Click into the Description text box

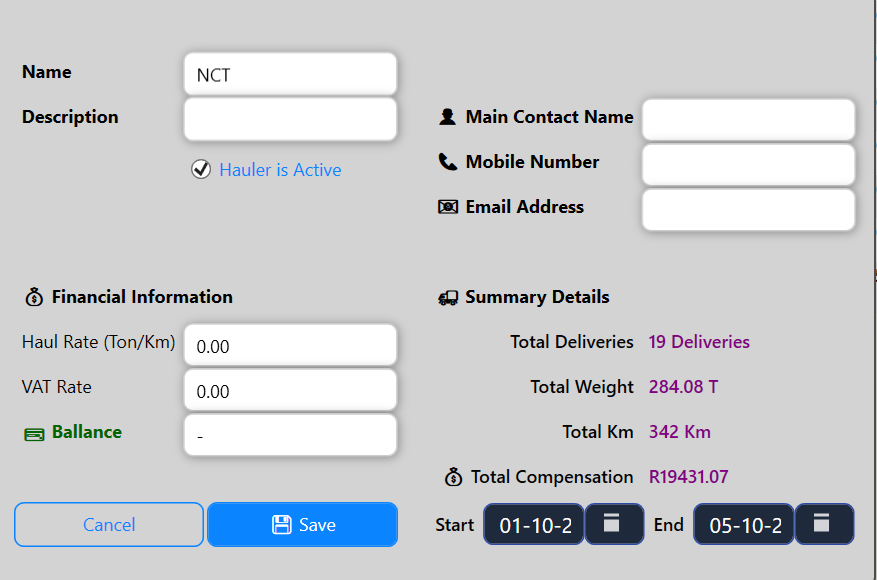[290, 119]
